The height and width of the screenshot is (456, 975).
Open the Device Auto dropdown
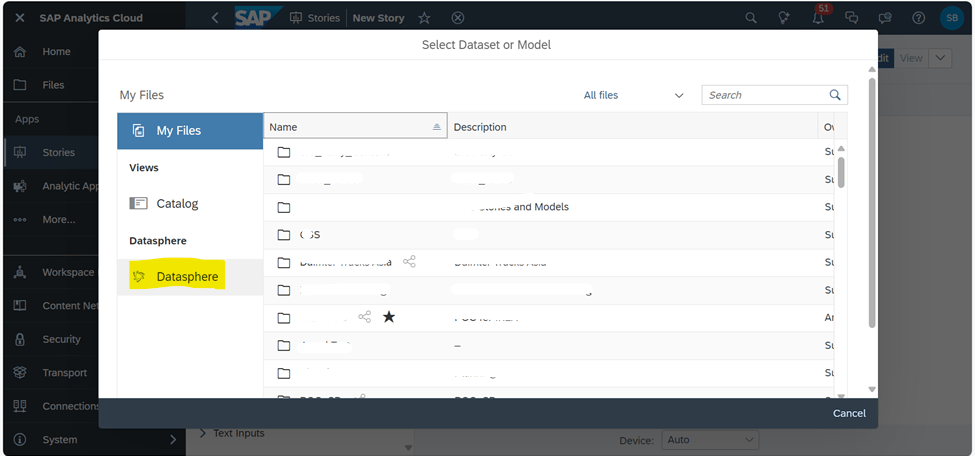point(710,440)
